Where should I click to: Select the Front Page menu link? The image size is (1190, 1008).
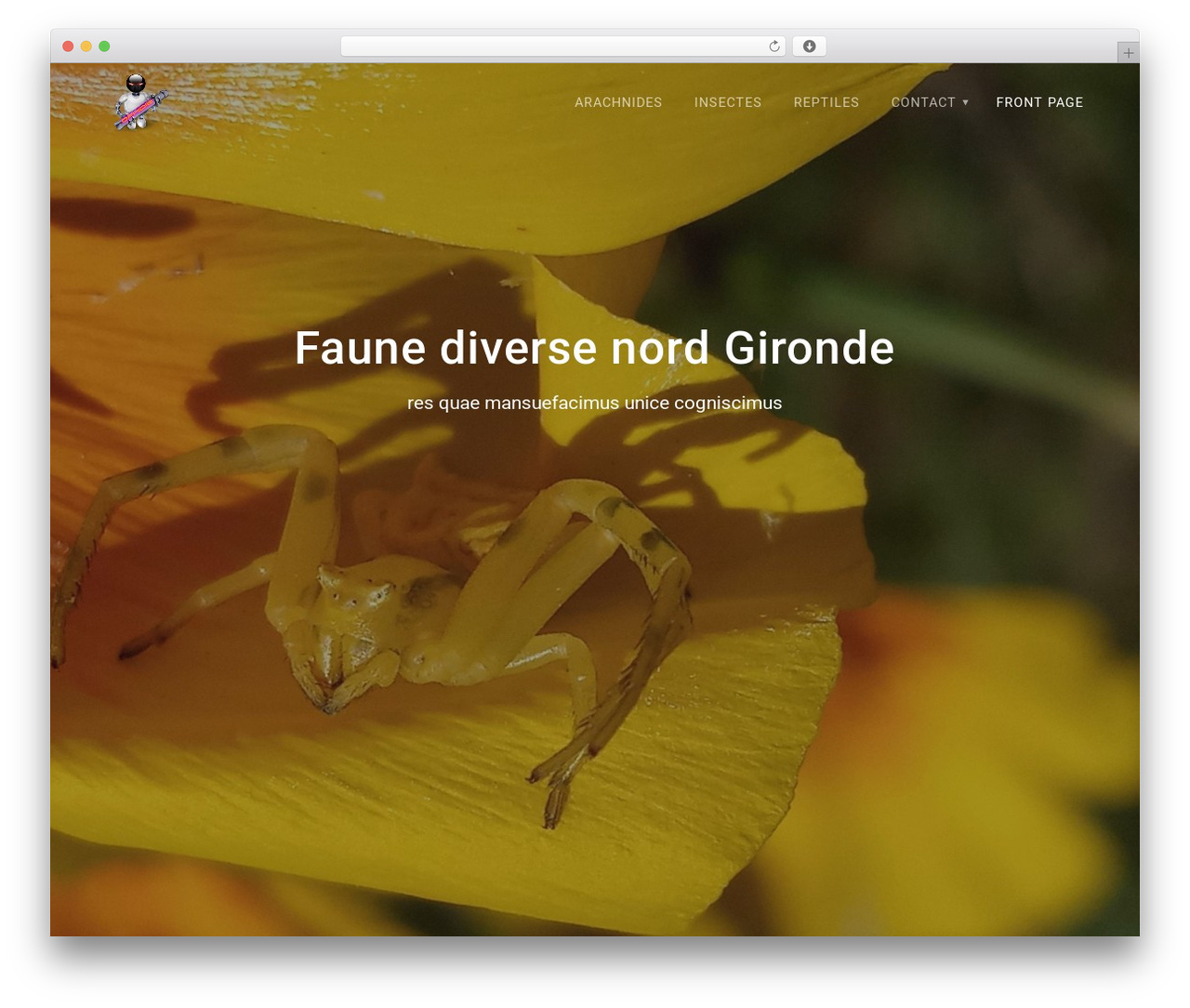coord(1039,102)
